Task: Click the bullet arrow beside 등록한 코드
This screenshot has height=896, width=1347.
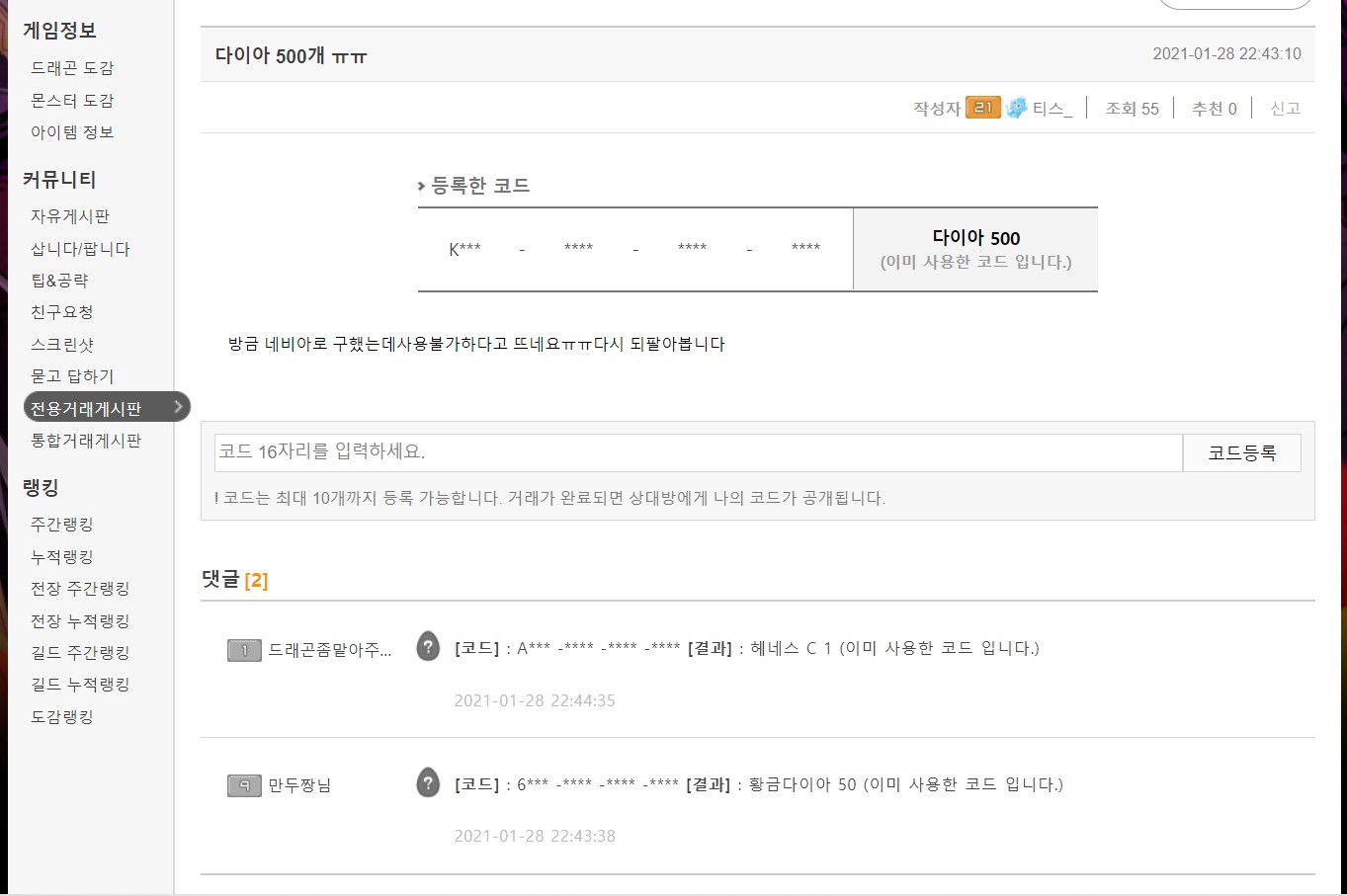Action: click(422, 186)
